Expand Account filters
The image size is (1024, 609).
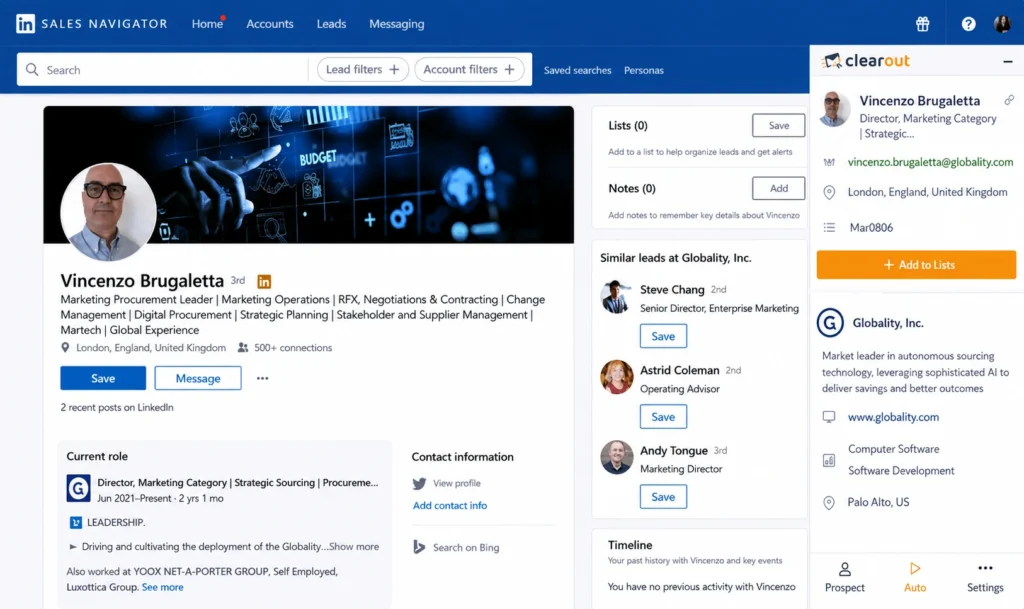[469, 69]
